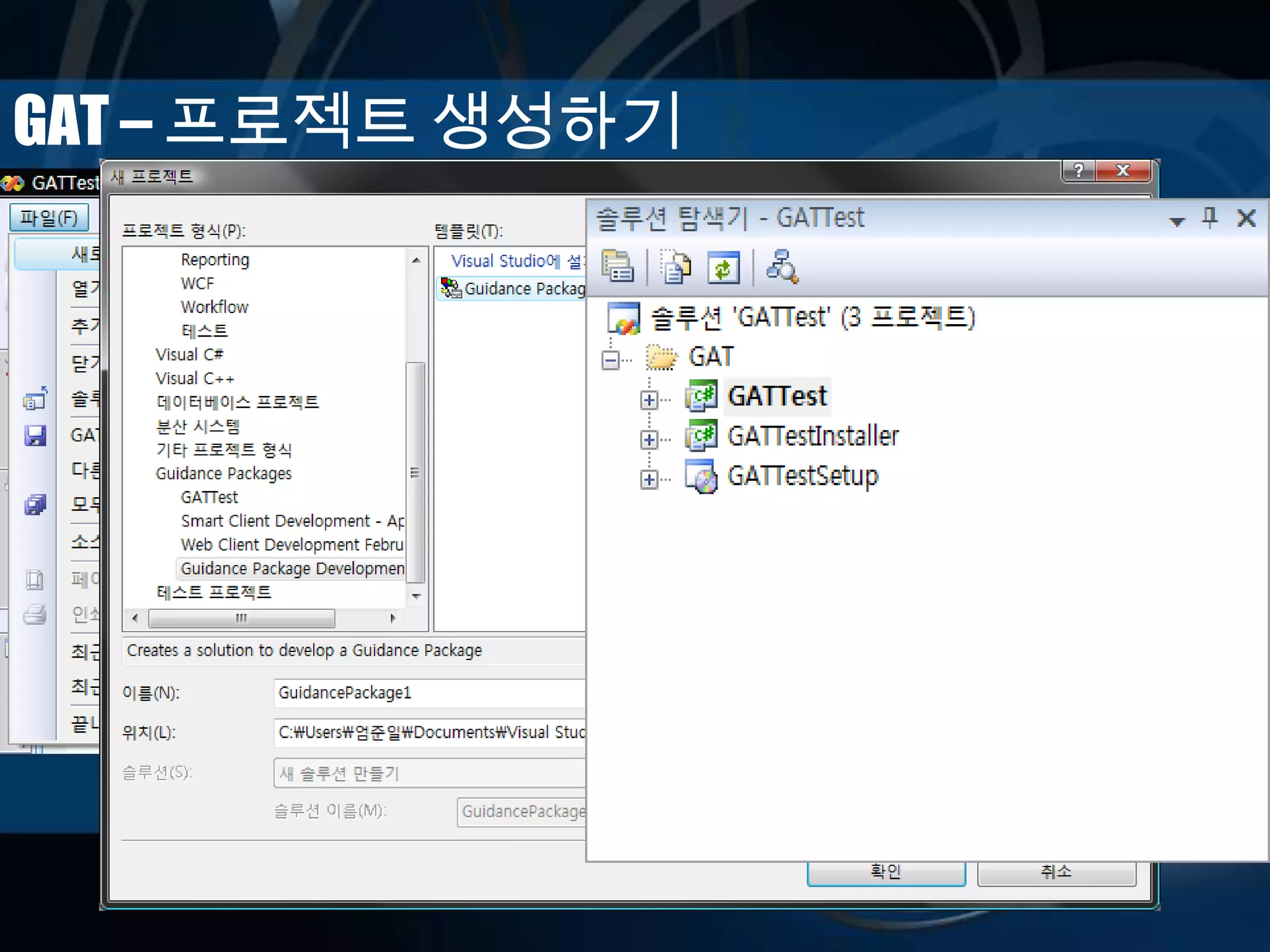Collapse the GAT folder node

coord(611,359)
